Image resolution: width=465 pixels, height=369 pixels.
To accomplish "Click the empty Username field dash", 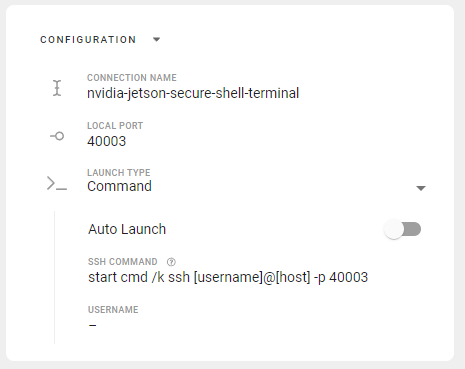I will click(93, 325).
